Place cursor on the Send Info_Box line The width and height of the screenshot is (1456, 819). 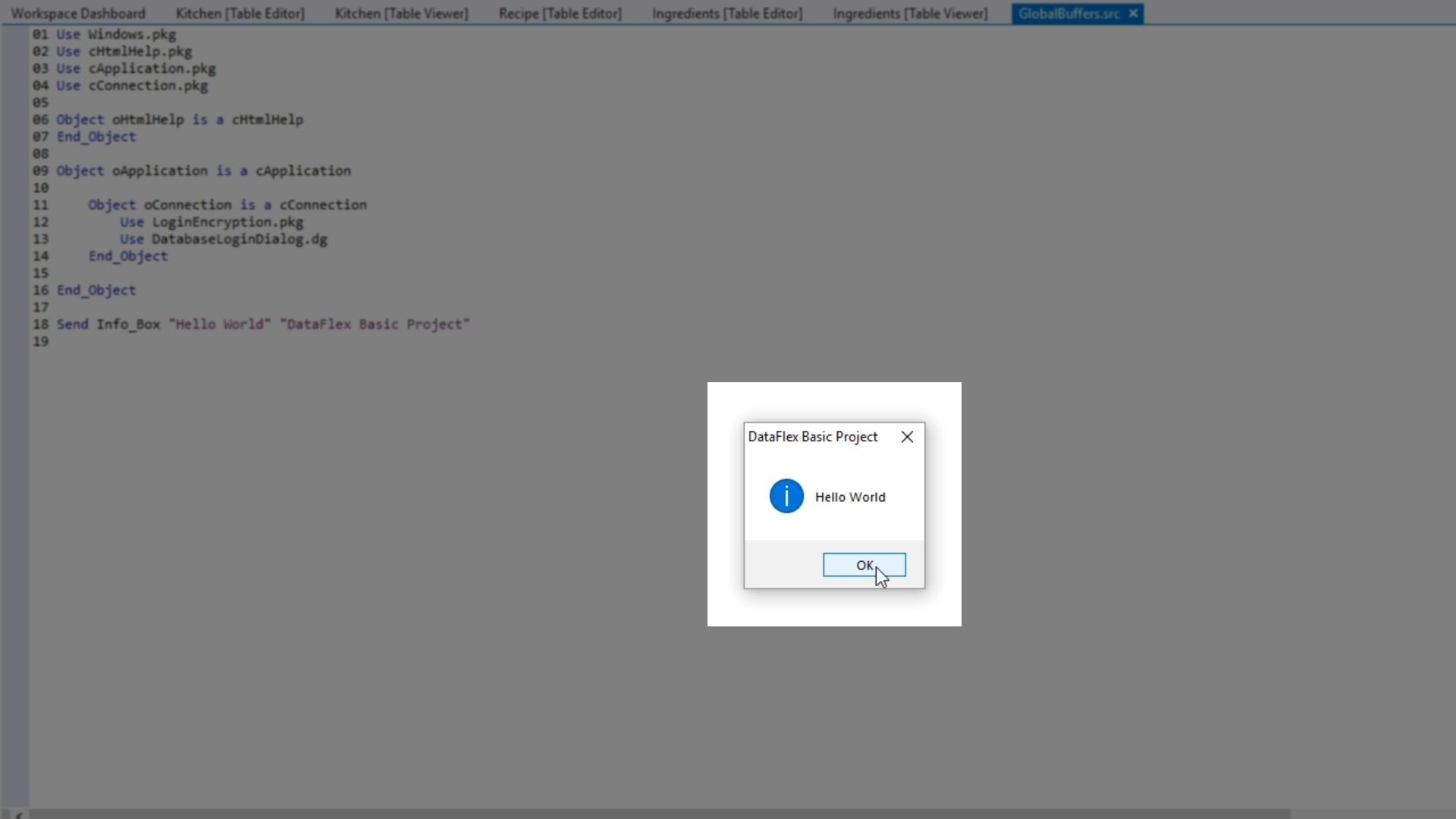tap(262, 325)
